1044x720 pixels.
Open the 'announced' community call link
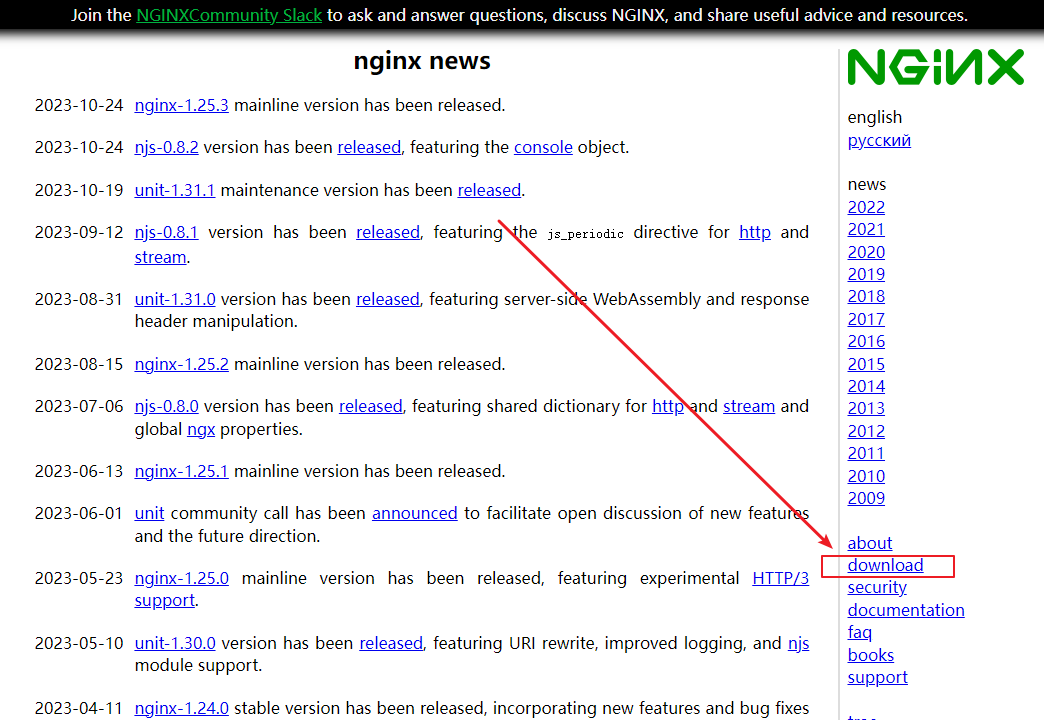pyautogui.click(x=415, y=514)
